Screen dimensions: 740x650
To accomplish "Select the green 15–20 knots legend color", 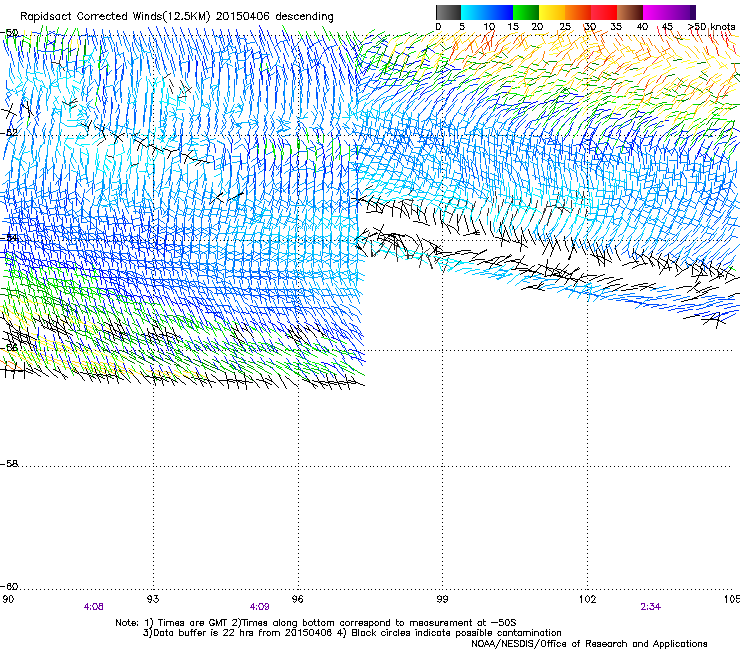I will click(x=526, y=12).
